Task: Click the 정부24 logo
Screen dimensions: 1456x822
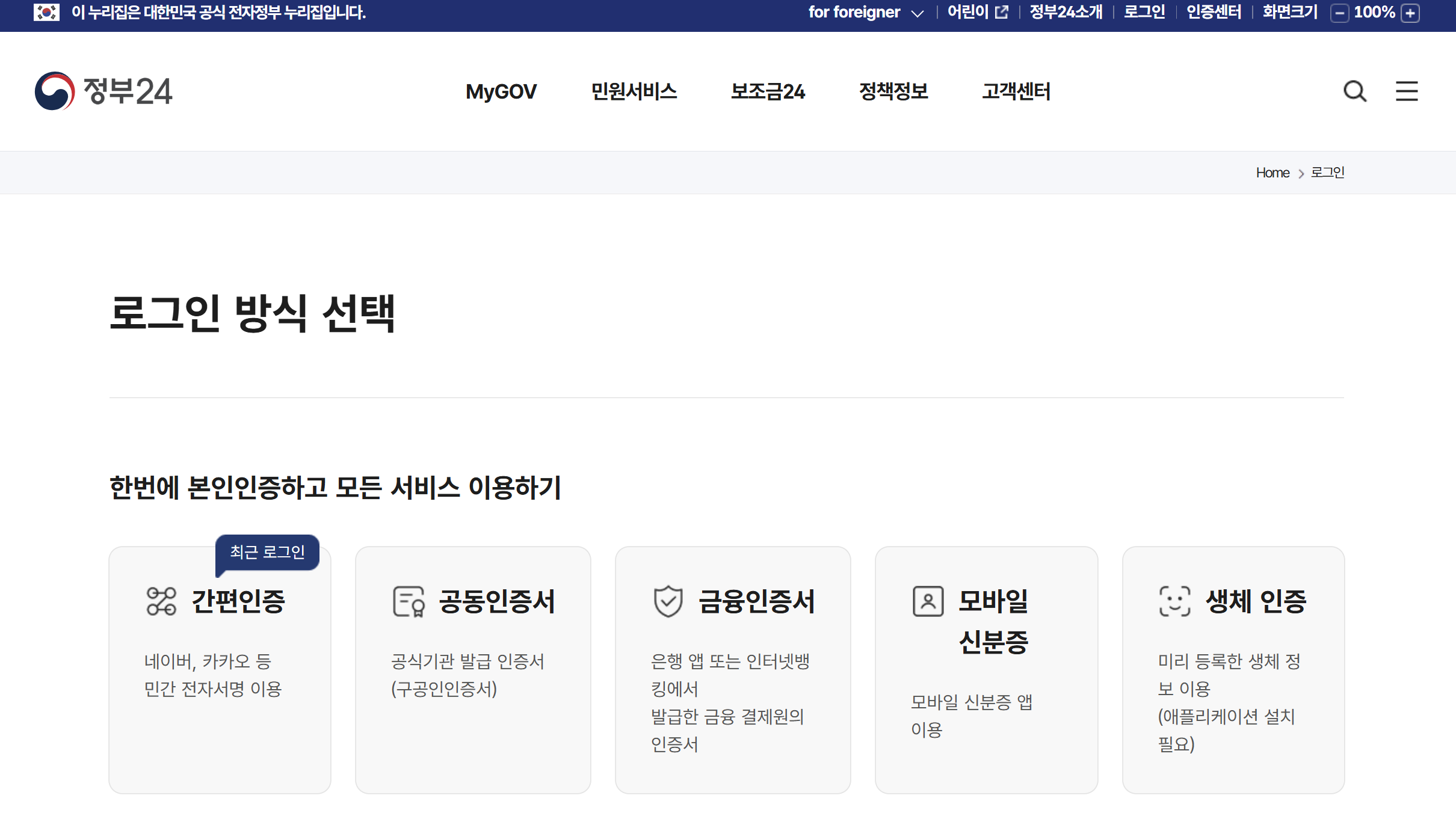Action: (x=103, y=91)
